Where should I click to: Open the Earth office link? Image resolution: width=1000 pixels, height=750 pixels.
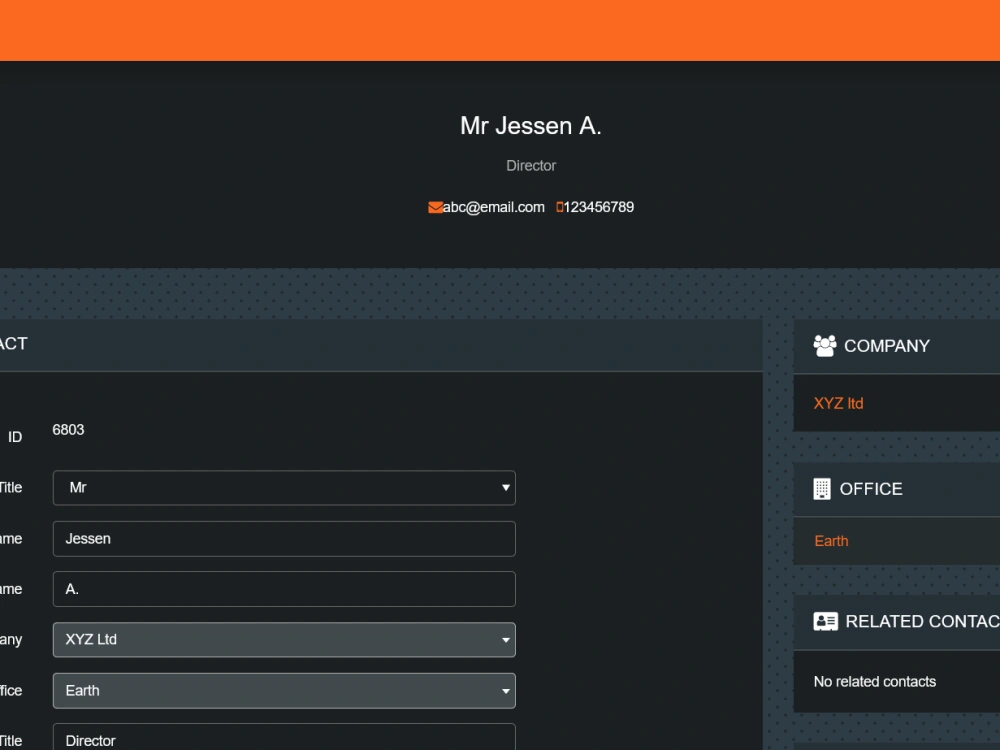click(831, 541)
